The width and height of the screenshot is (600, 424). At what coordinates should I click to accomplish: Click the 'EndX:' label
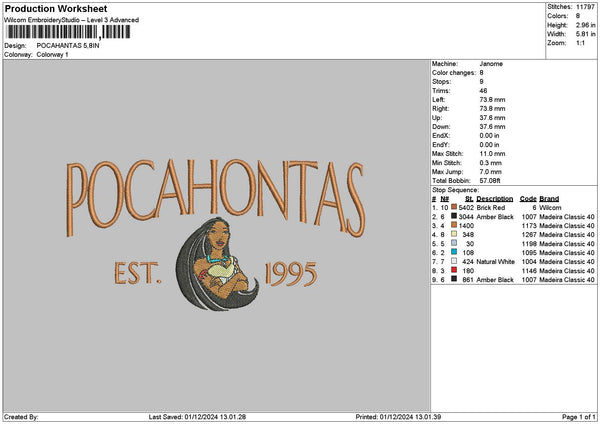point(440,135)
